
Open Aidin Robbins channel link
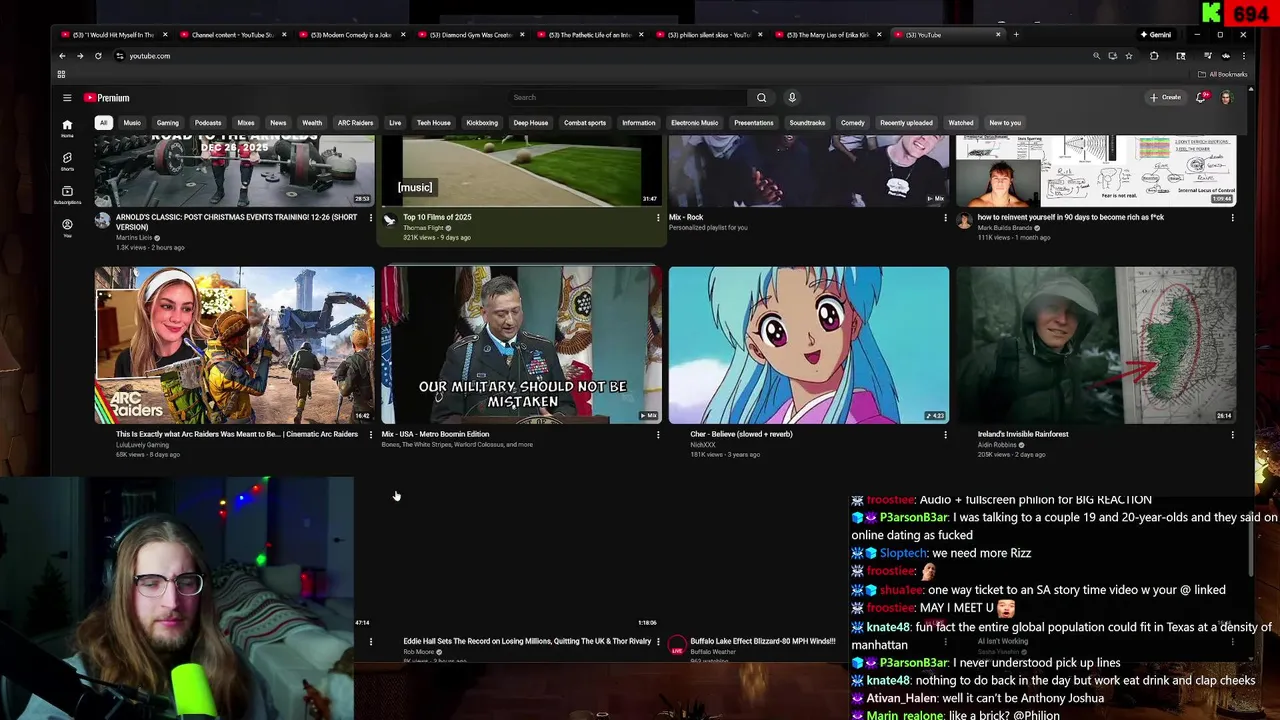(997, 445)
